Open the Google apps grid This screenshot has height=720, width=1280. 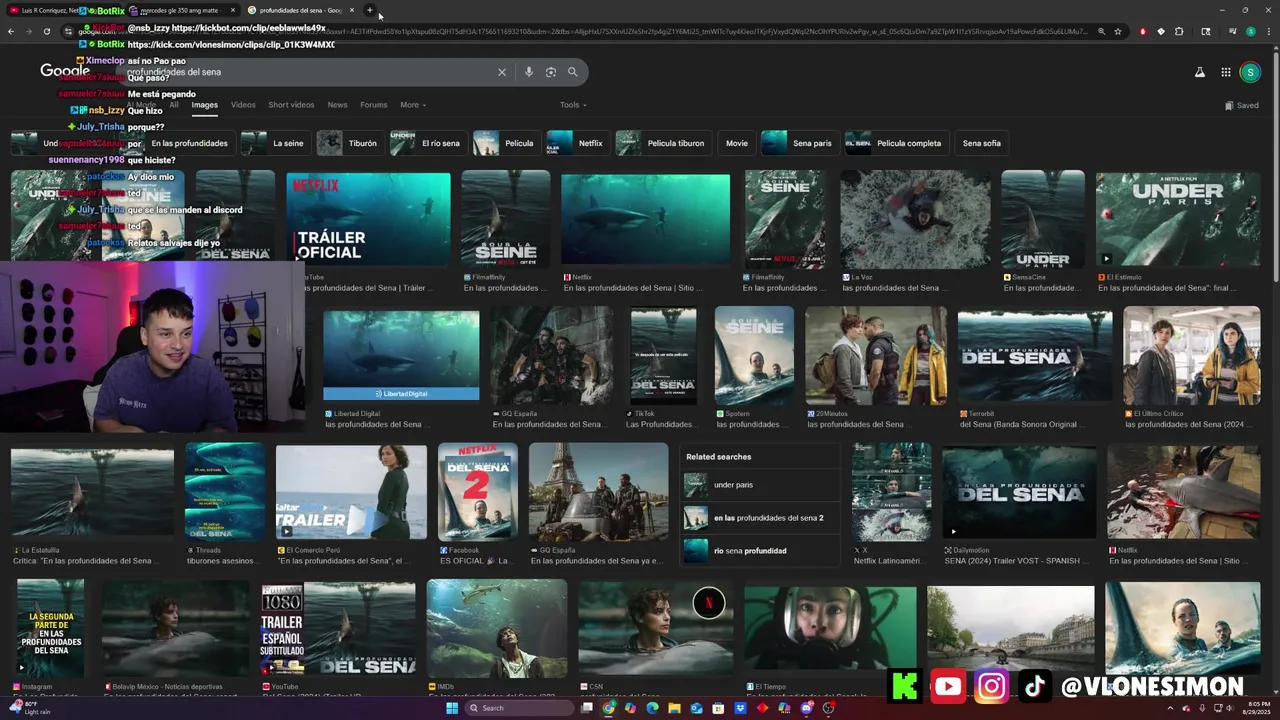click(x=1226, y=72)
